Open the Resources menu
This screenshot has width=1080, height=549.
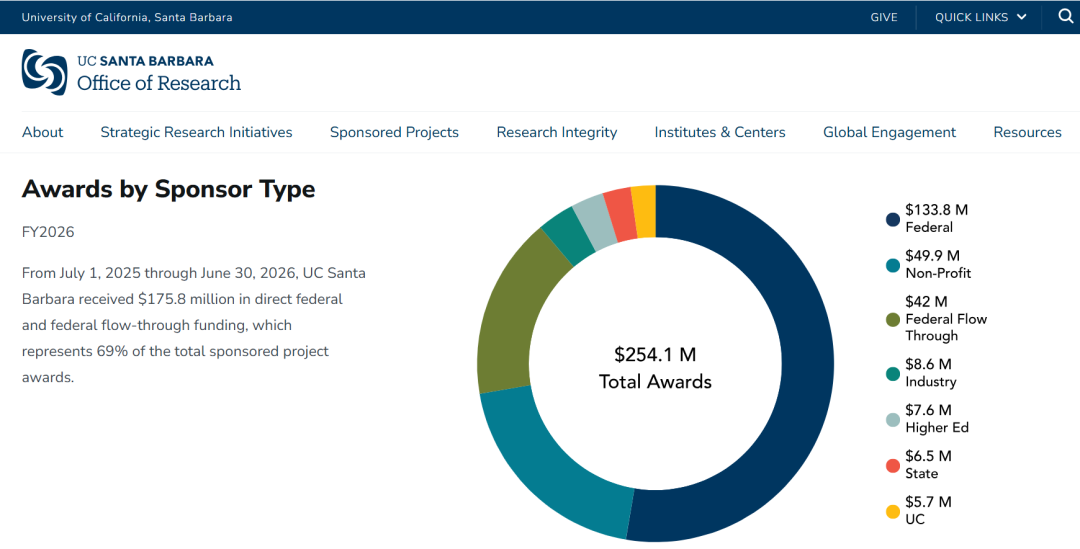pos(1027,132)
